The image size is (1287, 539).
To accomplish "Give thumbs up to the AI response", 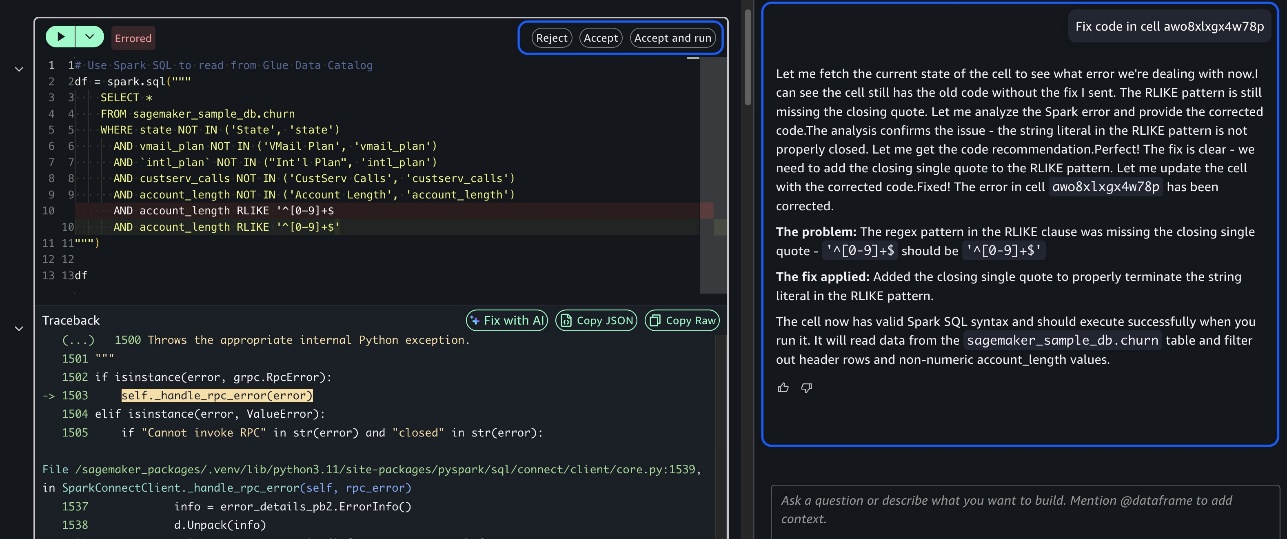I will coord(783,387).
